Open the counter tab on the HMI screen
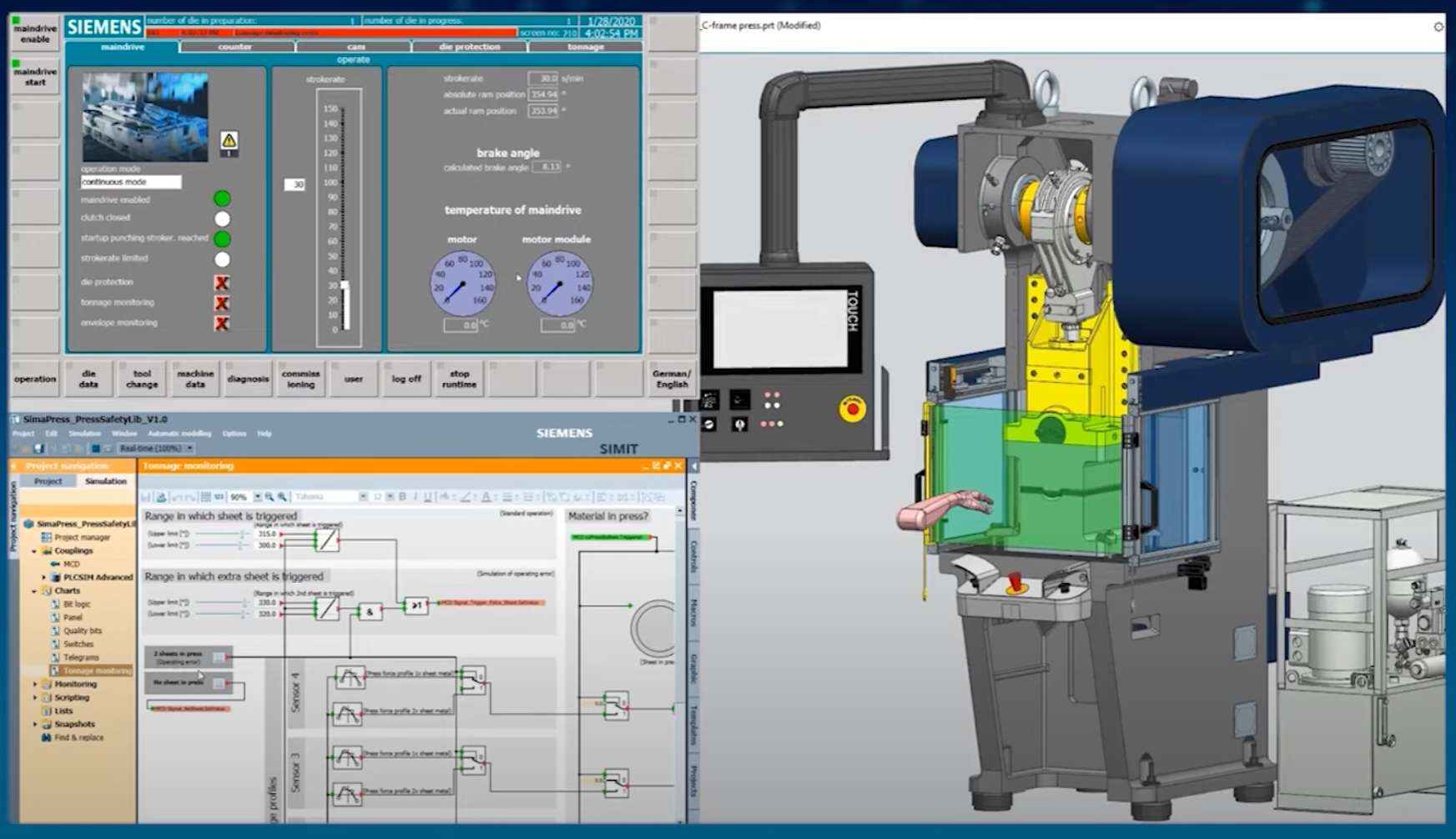This screenshot has width=1456, height=839. 236,48
